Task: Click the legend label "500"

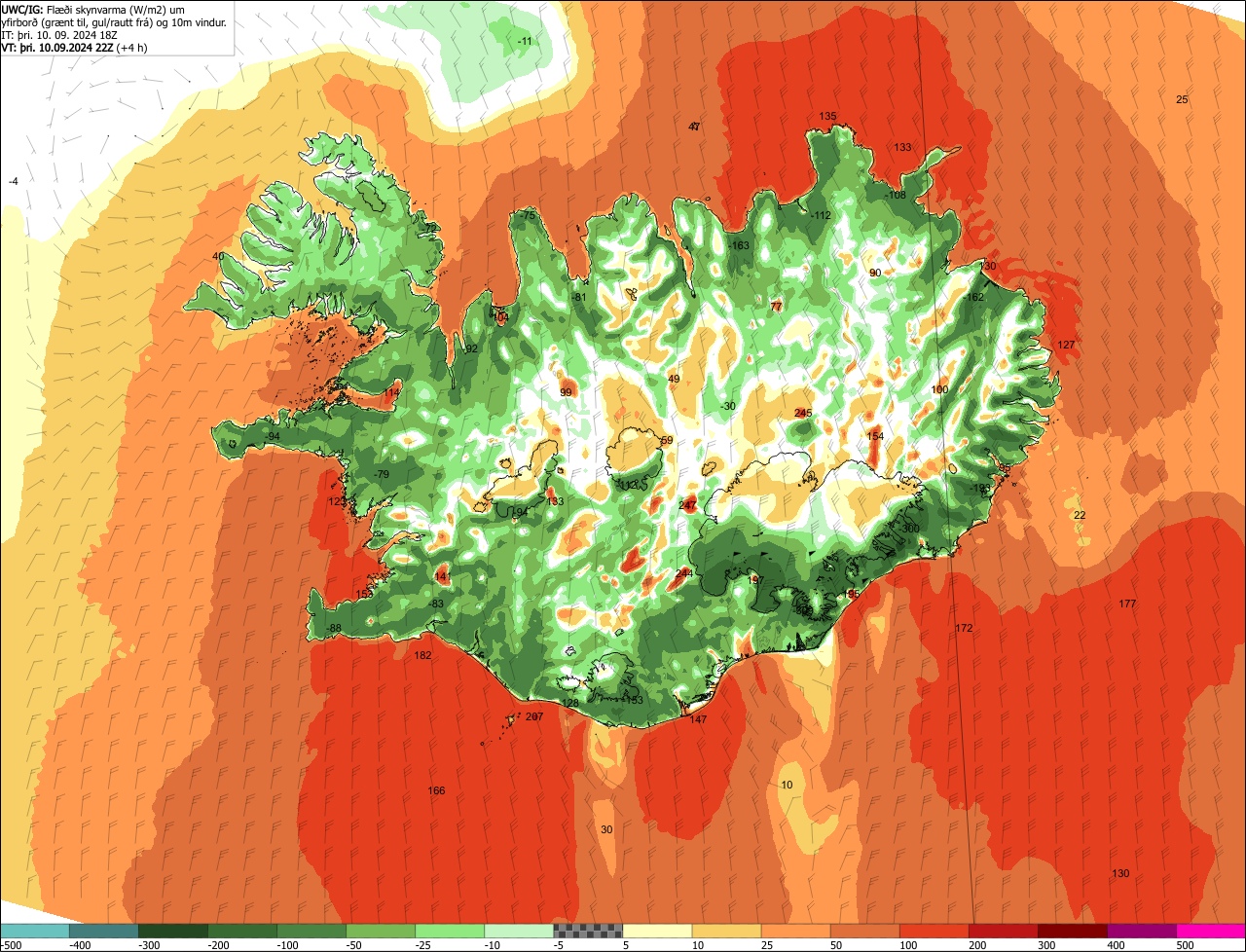Action: point(1184,945)
